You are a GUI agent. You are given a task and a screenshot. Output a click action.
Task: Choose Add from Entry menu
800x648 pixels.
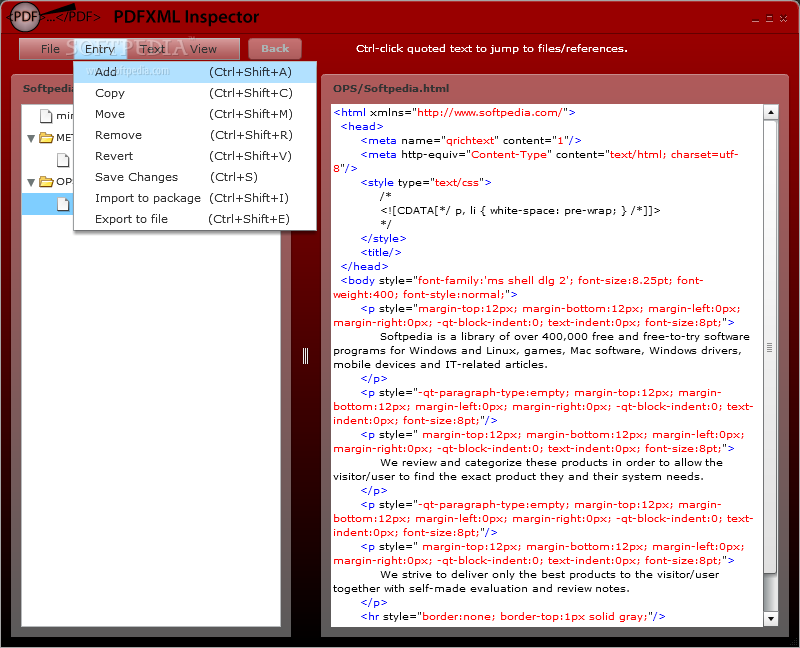point(195,72)
